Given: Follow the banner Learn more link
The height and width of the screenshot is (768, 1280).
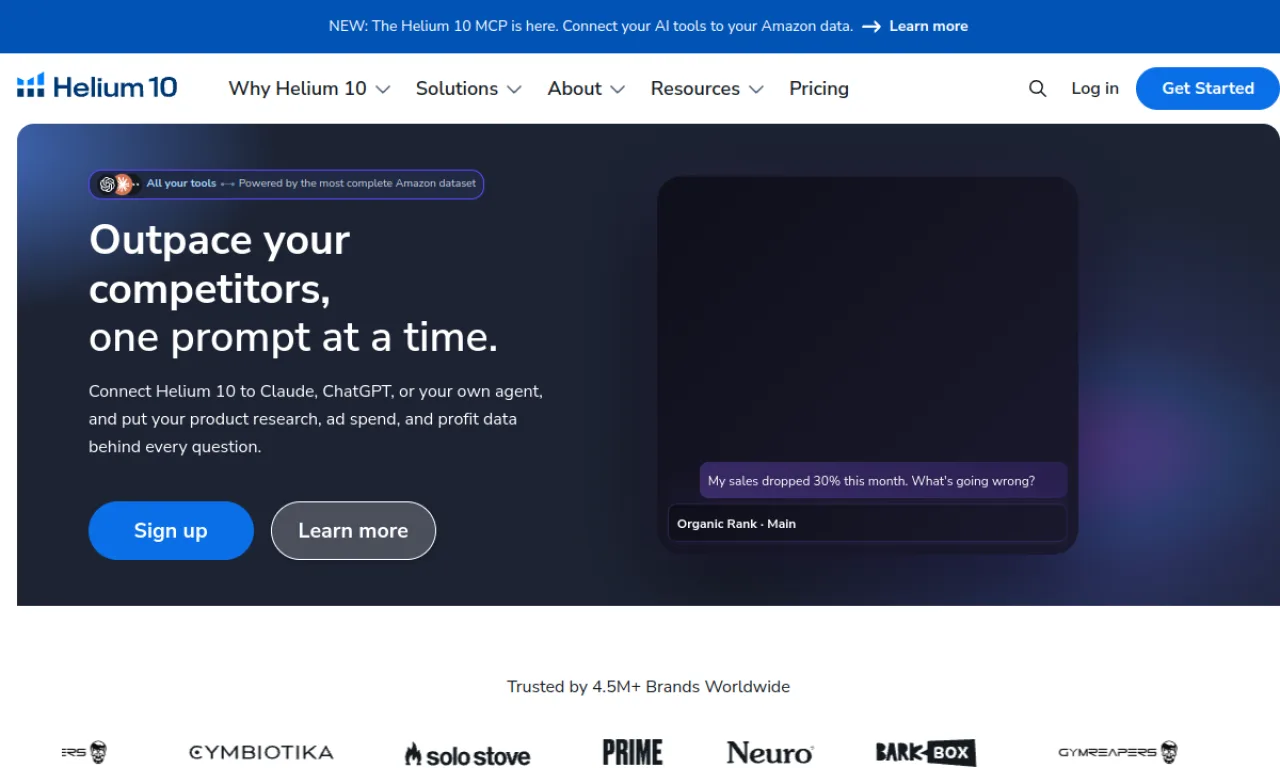Looking at the screenshot, I should (x=928, y=26).
